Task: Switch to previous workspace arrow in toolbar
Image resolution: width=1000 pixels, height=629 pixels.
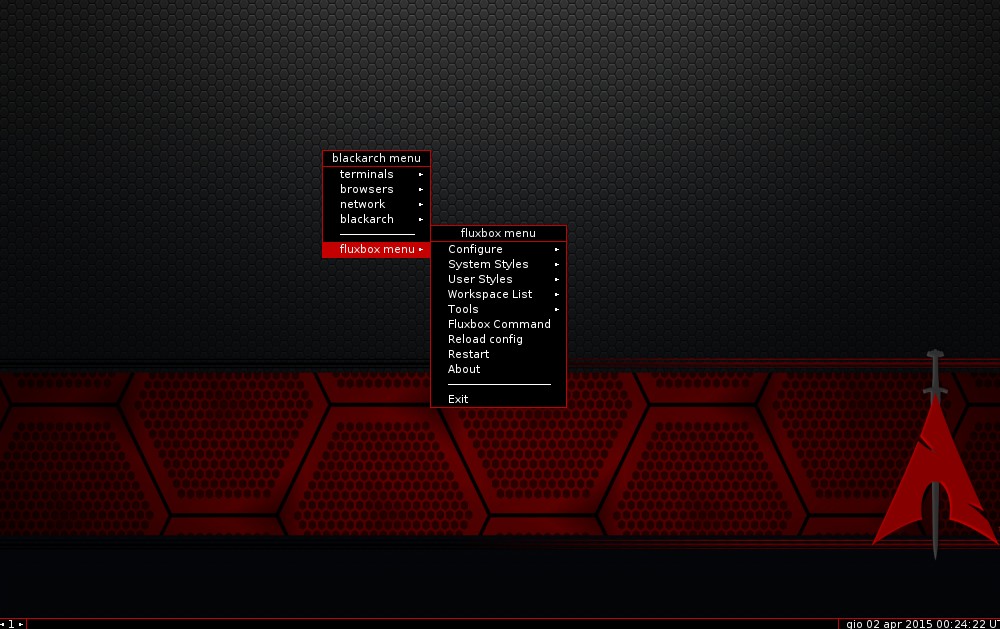Action: pos(3,624)
